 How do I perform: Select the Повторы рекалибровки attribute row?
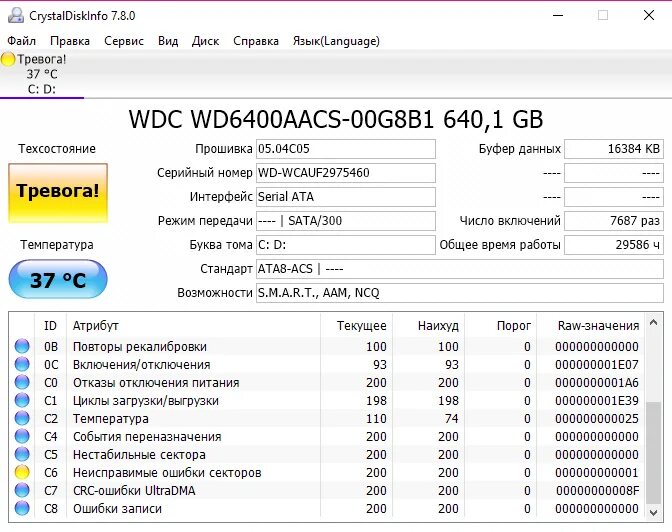tap(327, 346)
